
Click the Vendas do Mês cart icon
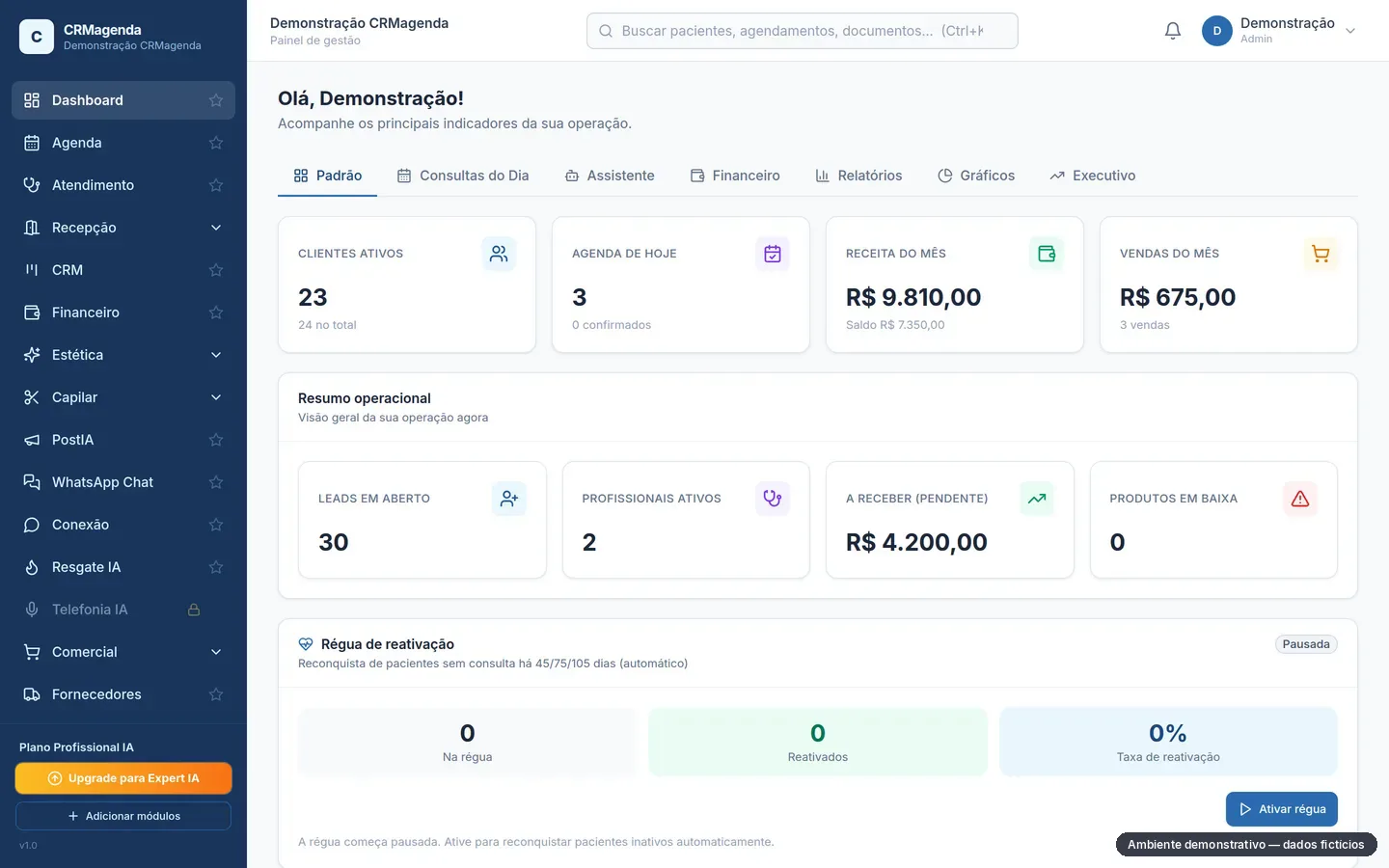coord(1321,254)
